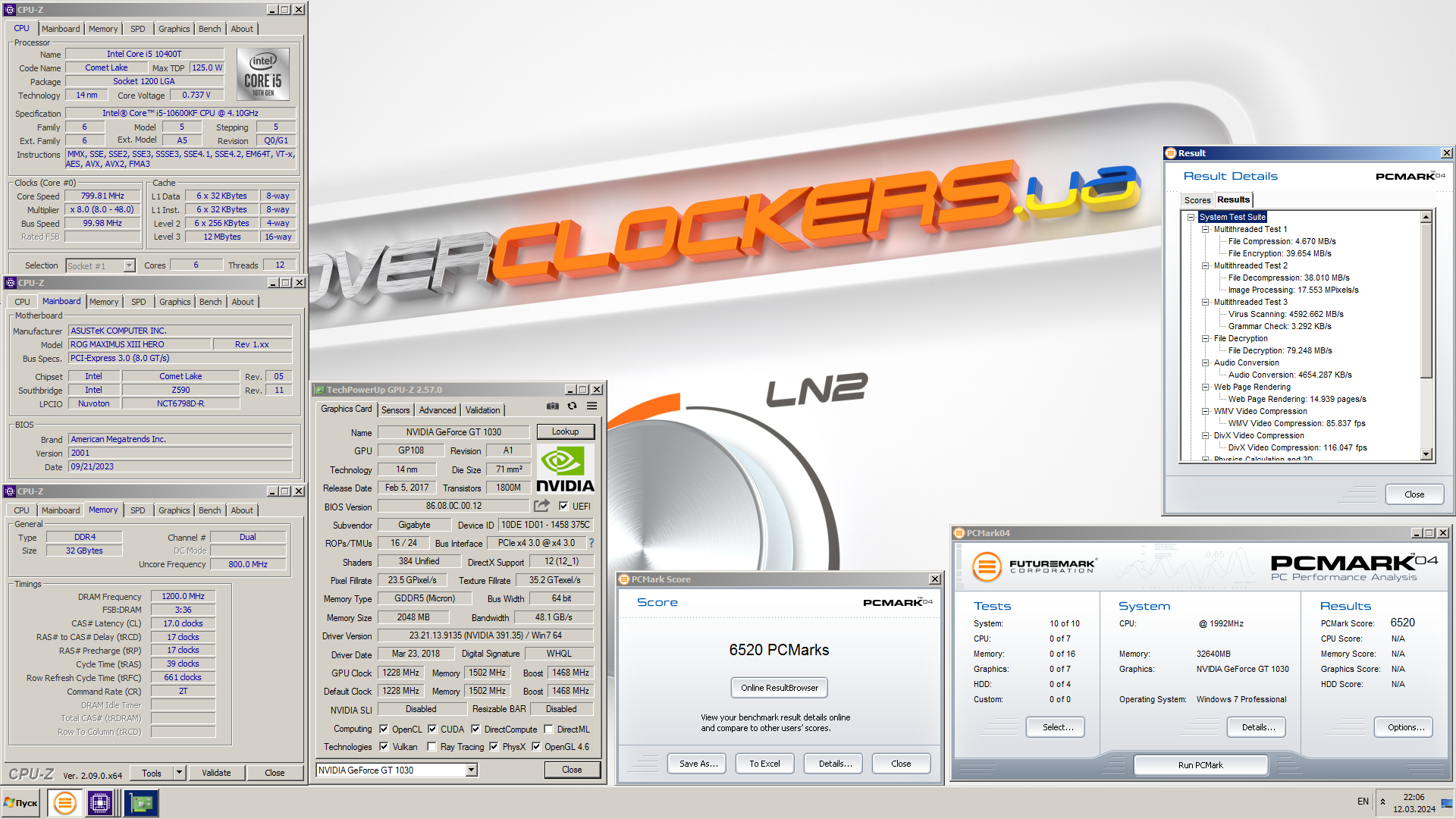Click the PCMark04 window title icon
This screenshot has height=819, width=1456.
point(959,533)
